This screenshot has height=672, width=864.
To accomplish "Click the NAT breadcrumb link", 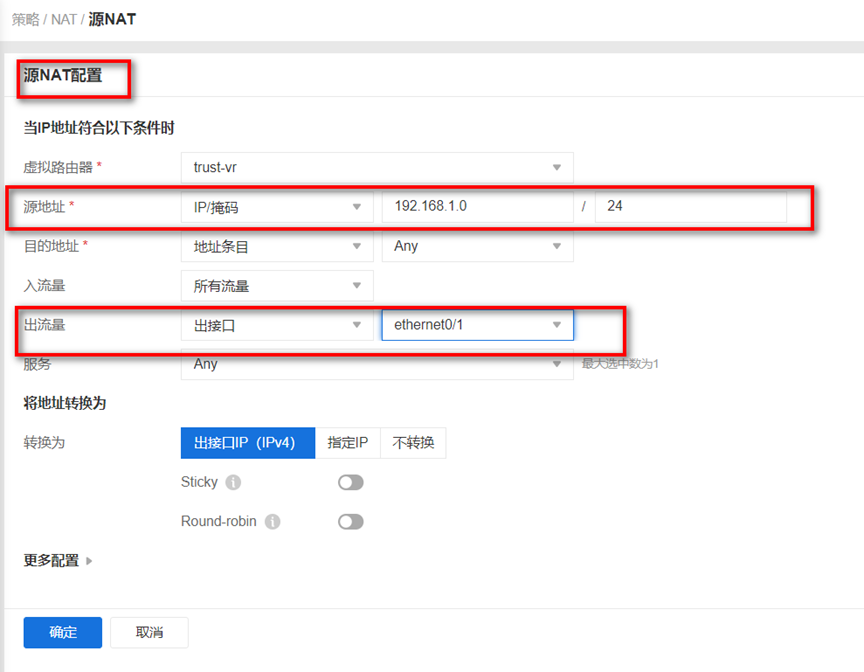I will point(63,20).
